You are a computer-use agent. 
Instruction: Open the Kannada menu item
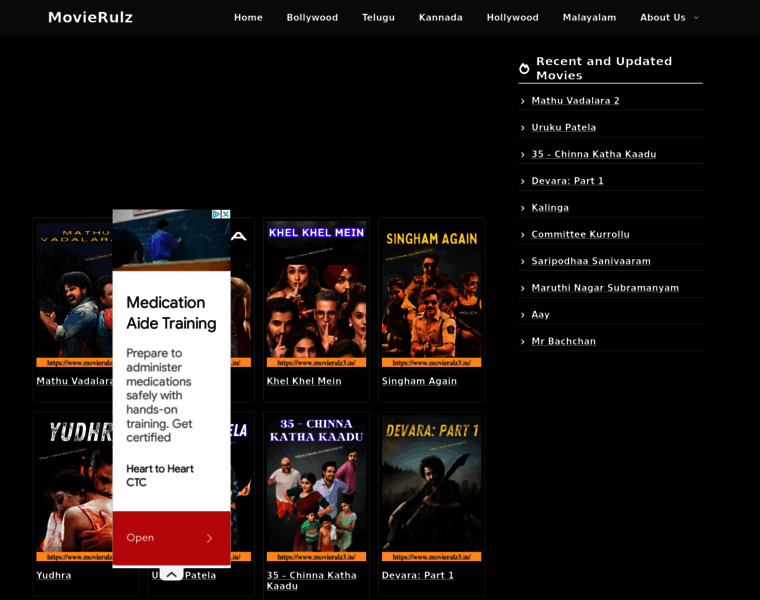tap(441, 17)
